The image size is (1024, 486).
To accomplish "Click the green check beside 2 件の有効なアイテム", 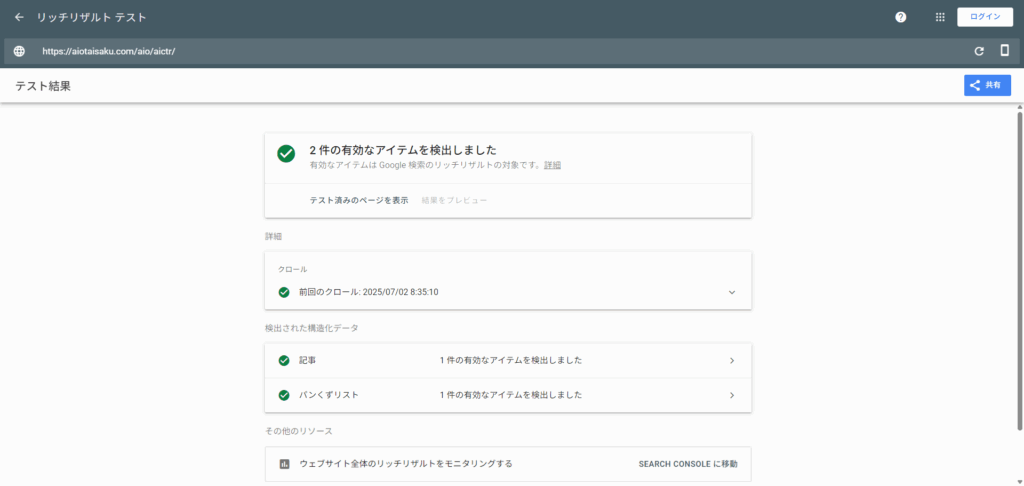I will click(286, 154).
